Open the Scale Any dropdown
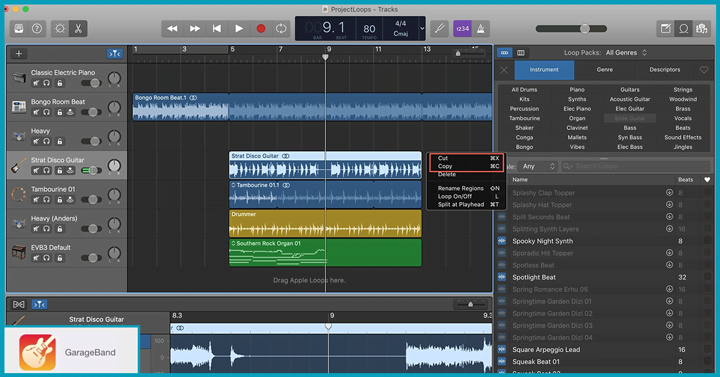The width and height of the screenshot is (720, 377). (x=538, y=166)
